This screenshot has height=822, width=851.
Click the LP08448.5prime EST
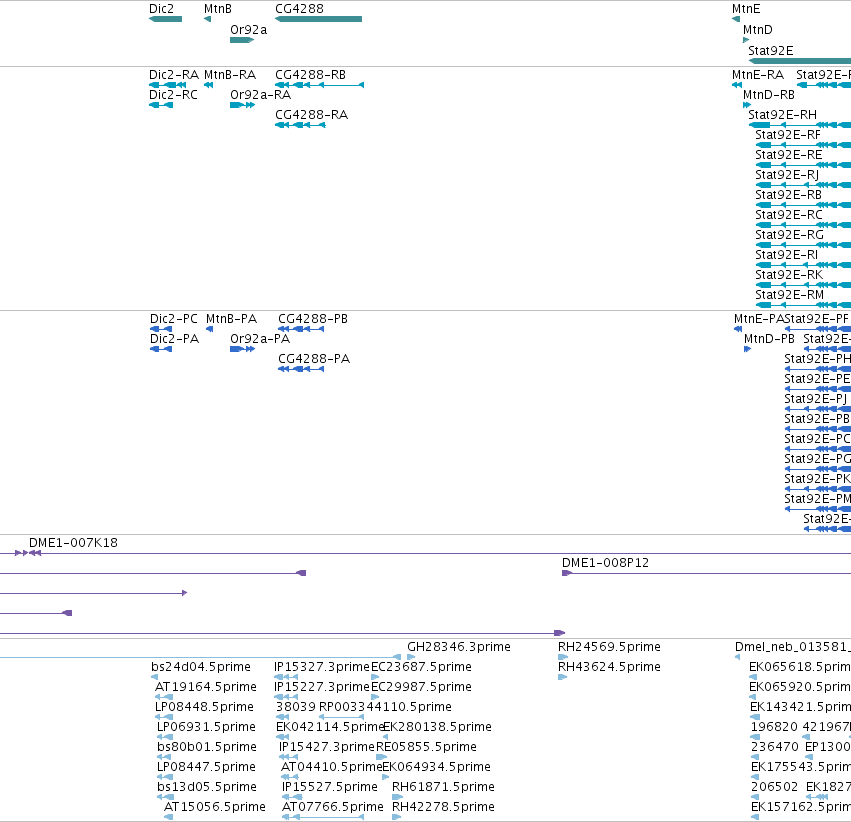[x=164, y=717]
